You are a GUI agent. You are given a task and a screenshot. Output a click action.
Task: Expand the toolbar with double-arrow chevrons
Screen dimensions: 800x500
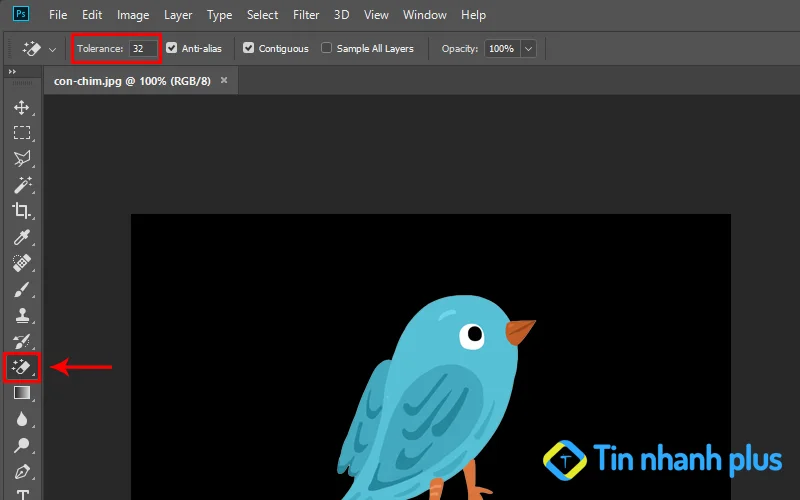(x=12, y=72)
